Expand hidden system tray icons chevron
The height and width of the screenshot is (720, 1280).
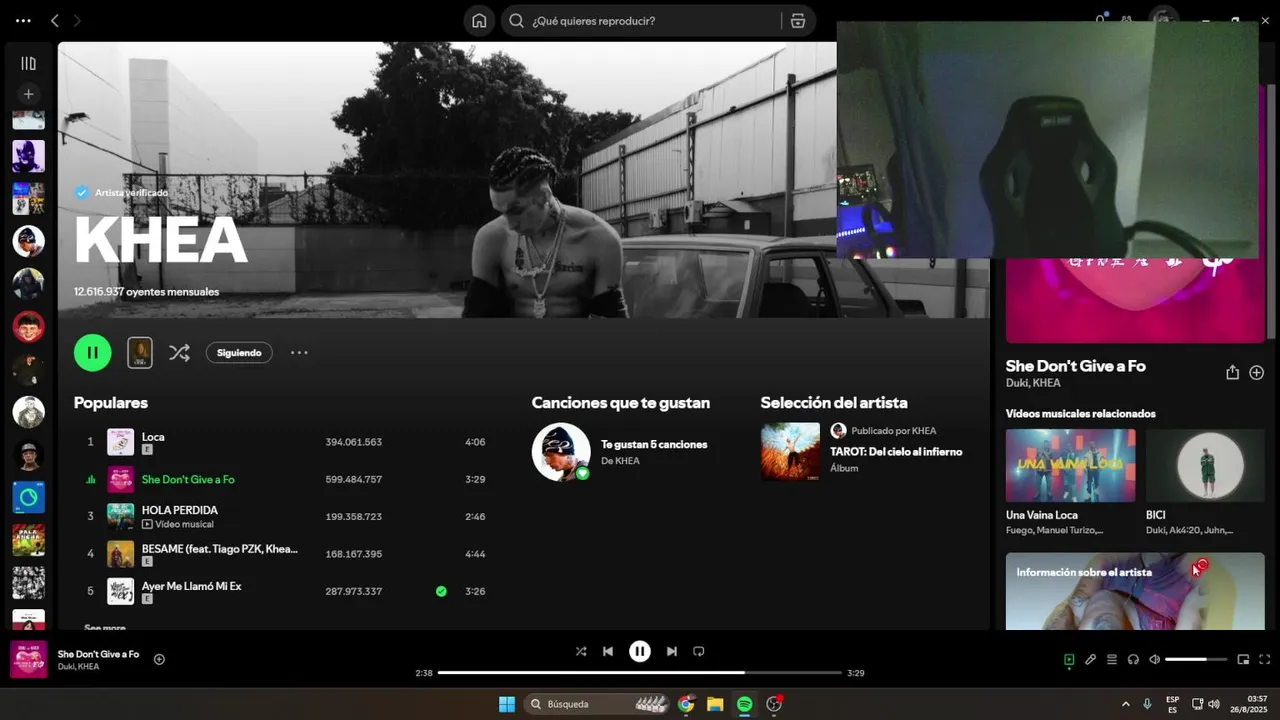1125,704
